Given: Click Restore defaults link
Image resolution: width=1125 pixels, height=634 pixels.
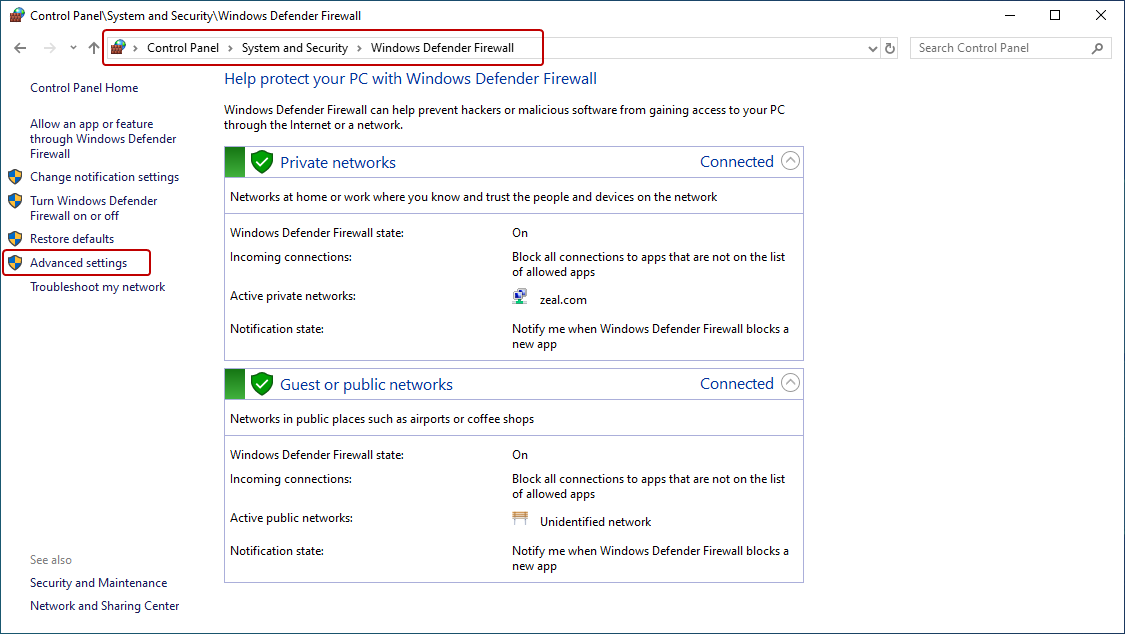Looking at the screenshot, I should click(72, 239).
